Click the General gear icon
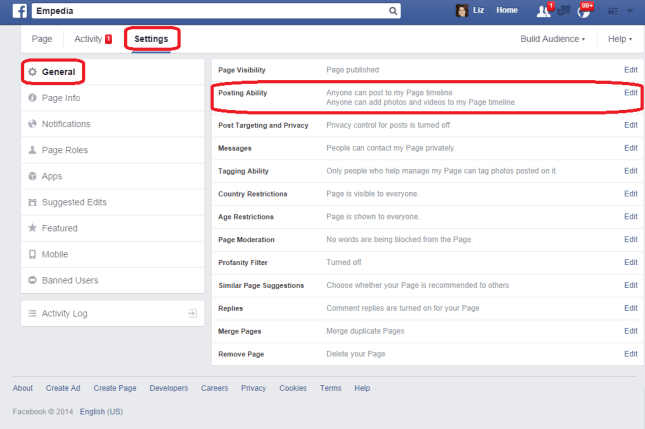This screenshot has width=645, height=429. pyautogui.click(x=32, y=72)
